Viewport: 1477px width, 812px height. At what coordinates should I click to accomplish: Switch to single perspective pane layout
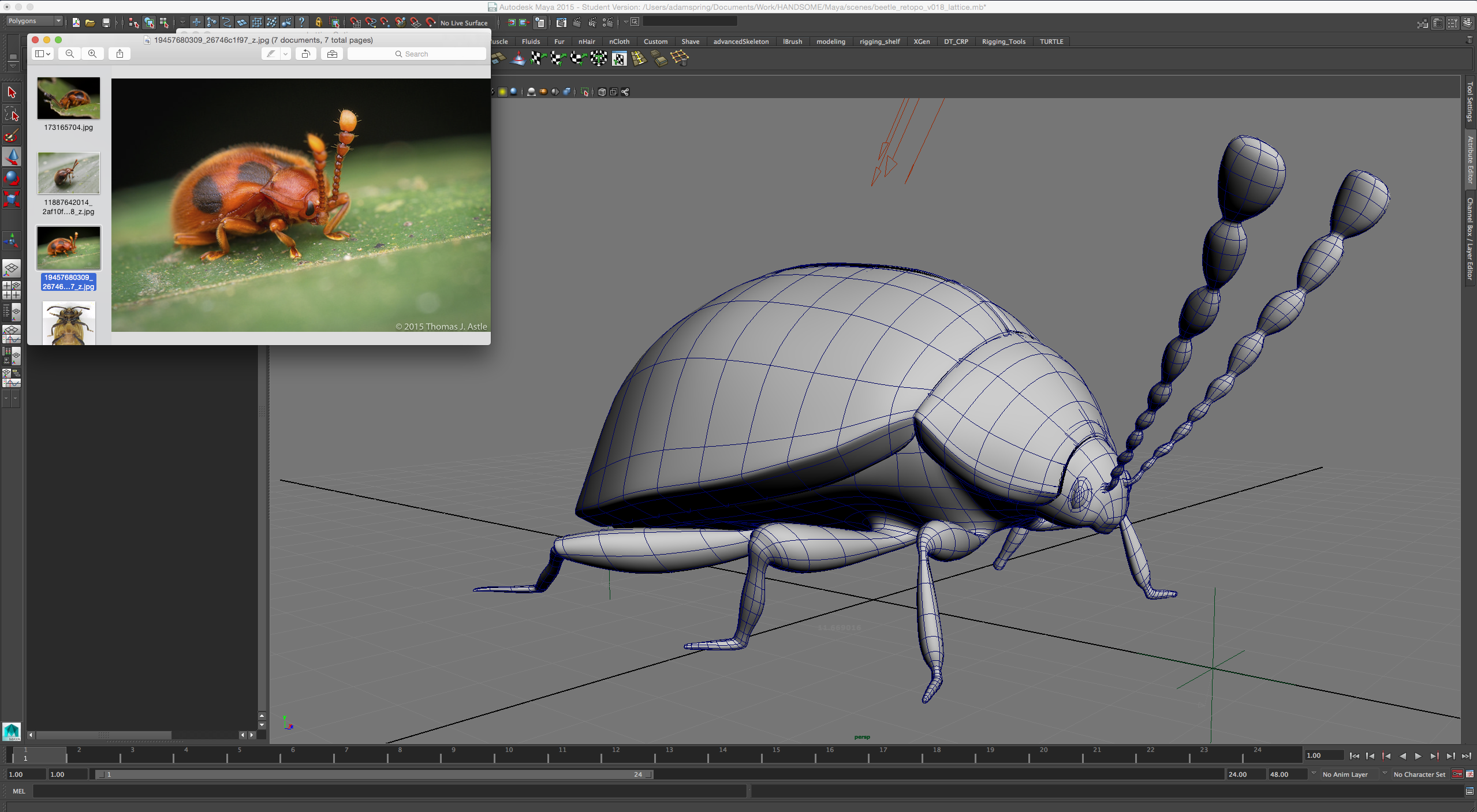click(12, 268)
